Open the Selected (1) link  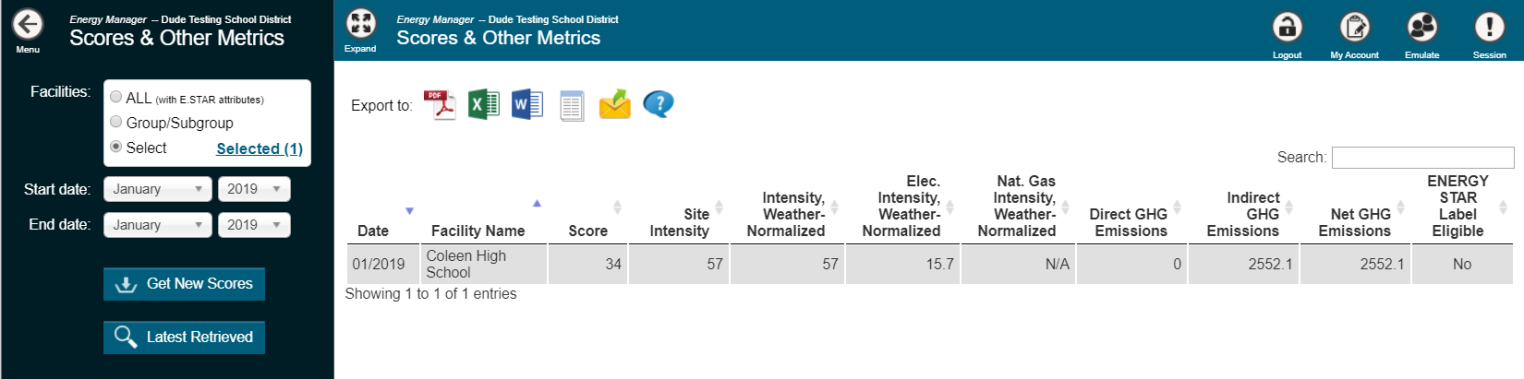coord(260,149)
